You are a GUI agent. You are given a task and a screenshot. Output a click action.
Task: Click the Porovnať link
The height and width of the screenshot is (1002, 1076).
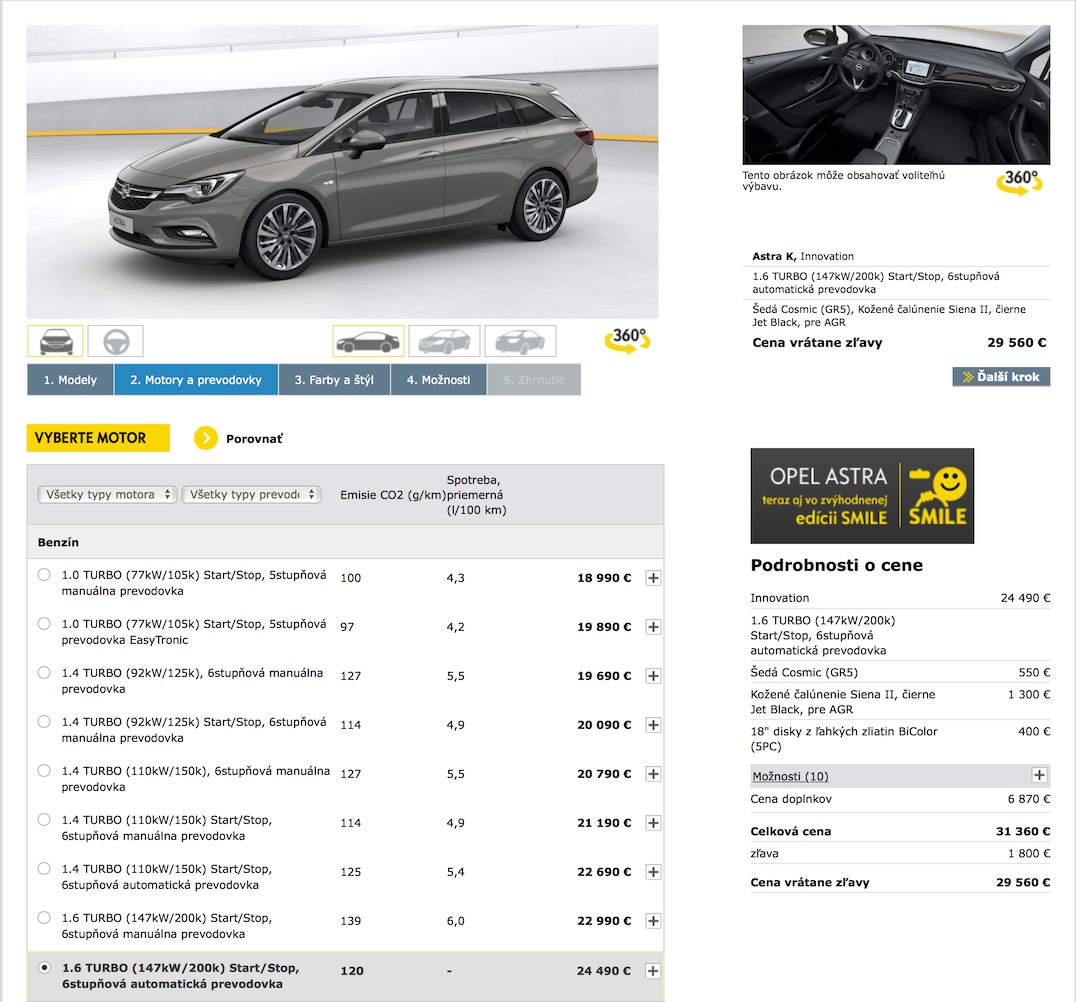[x=254, y=438]
